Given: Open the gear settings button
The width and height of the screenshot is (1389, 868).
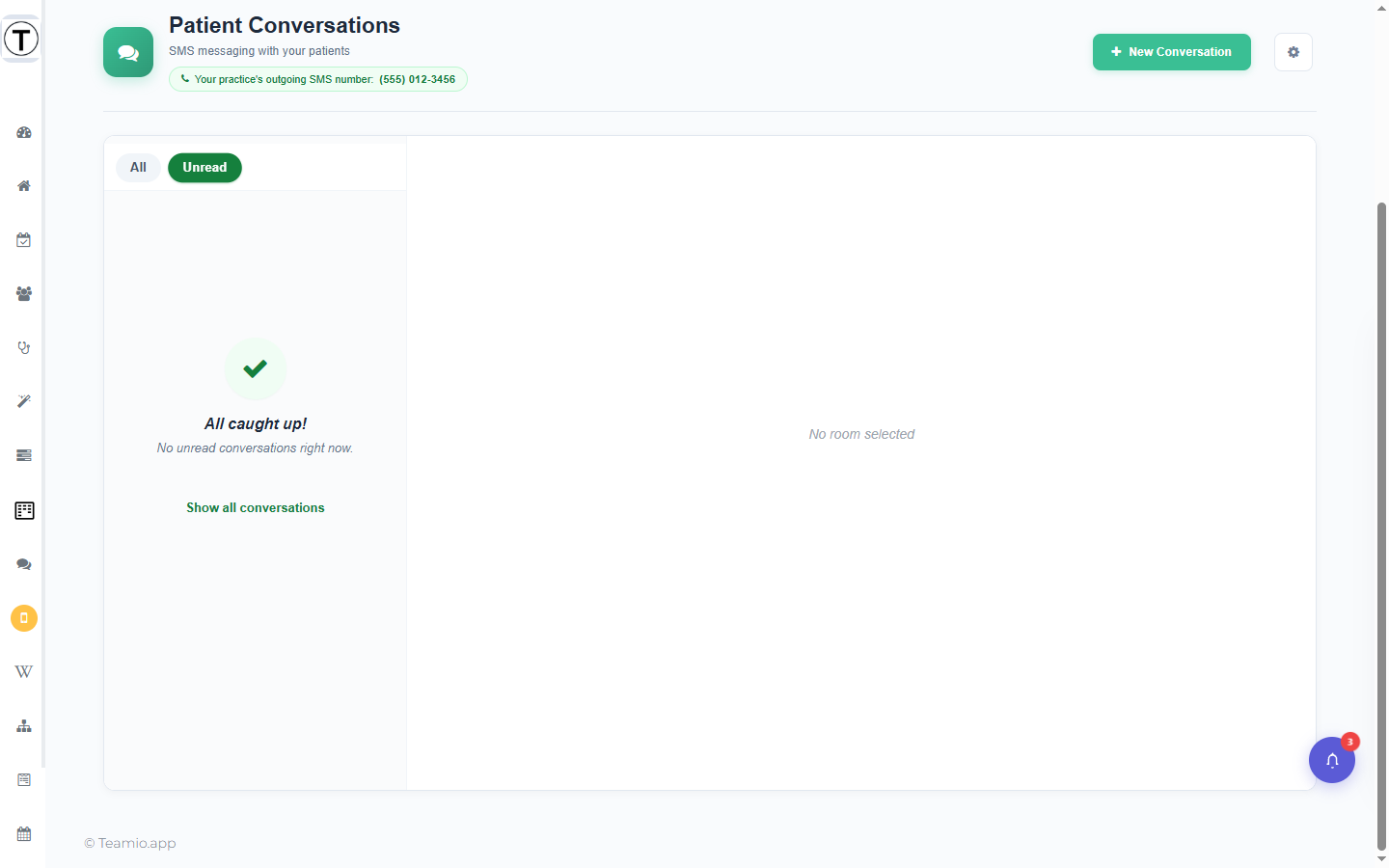Looking at the screenshot, I should pos(1294,52).
